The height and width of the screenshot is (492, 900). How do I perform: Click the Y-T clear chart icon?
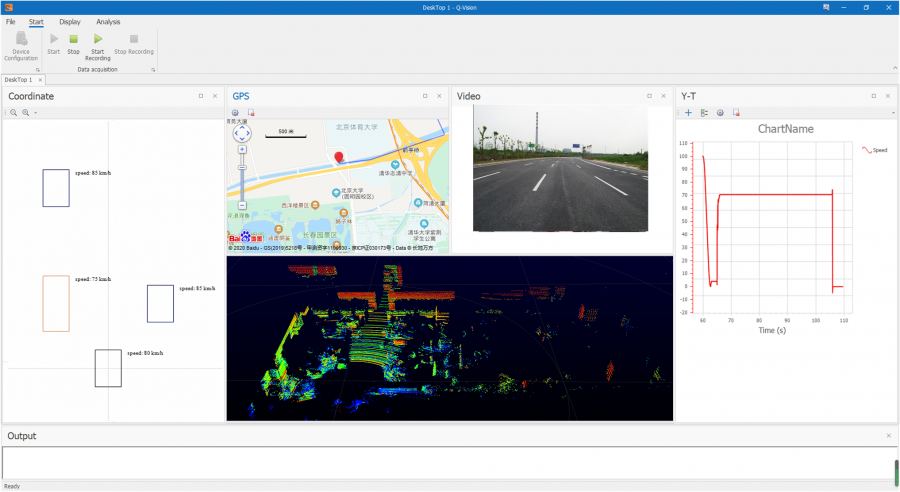tap(736, 113)
